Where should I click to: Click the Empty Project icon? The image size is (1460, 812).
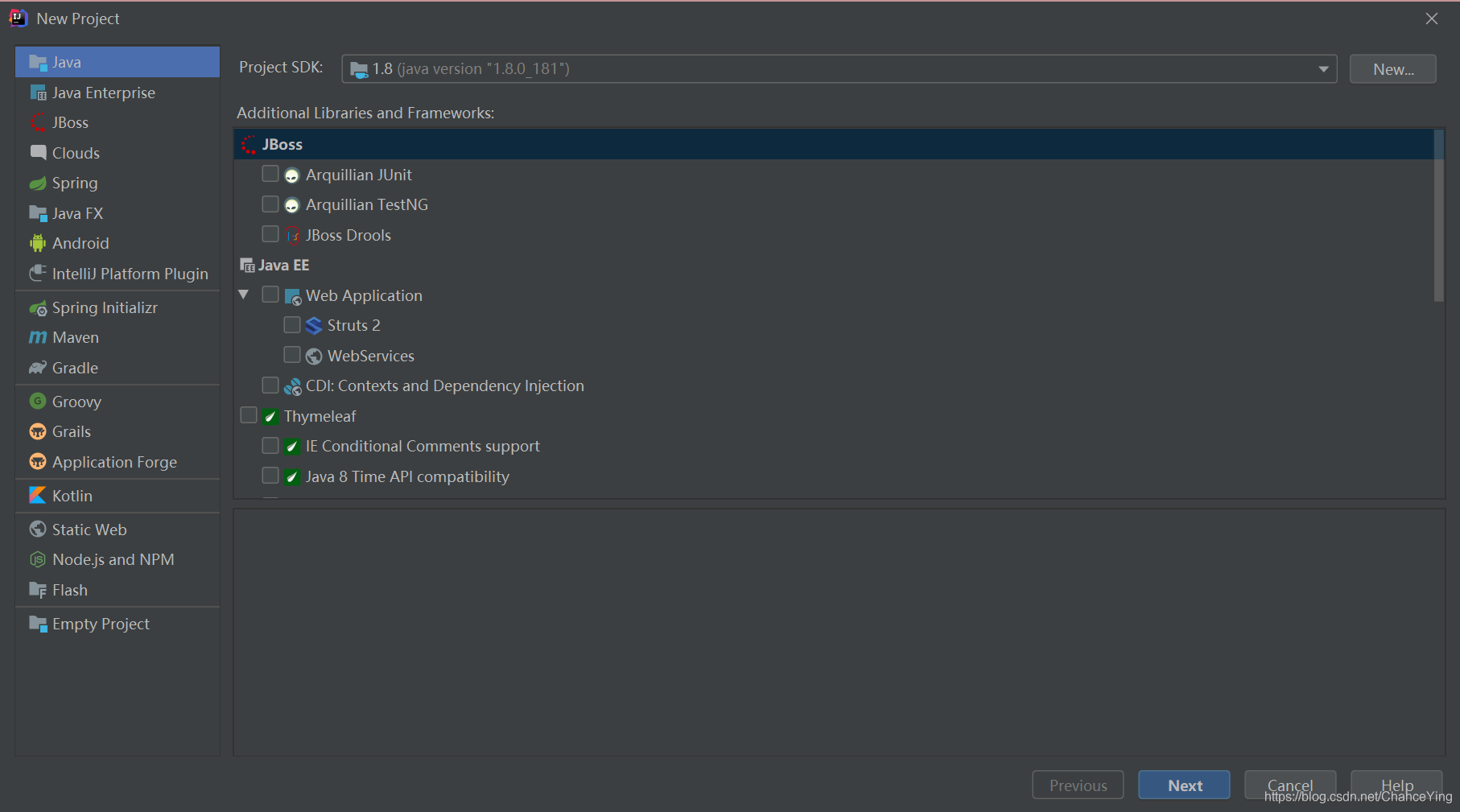[x=38, y=624]
